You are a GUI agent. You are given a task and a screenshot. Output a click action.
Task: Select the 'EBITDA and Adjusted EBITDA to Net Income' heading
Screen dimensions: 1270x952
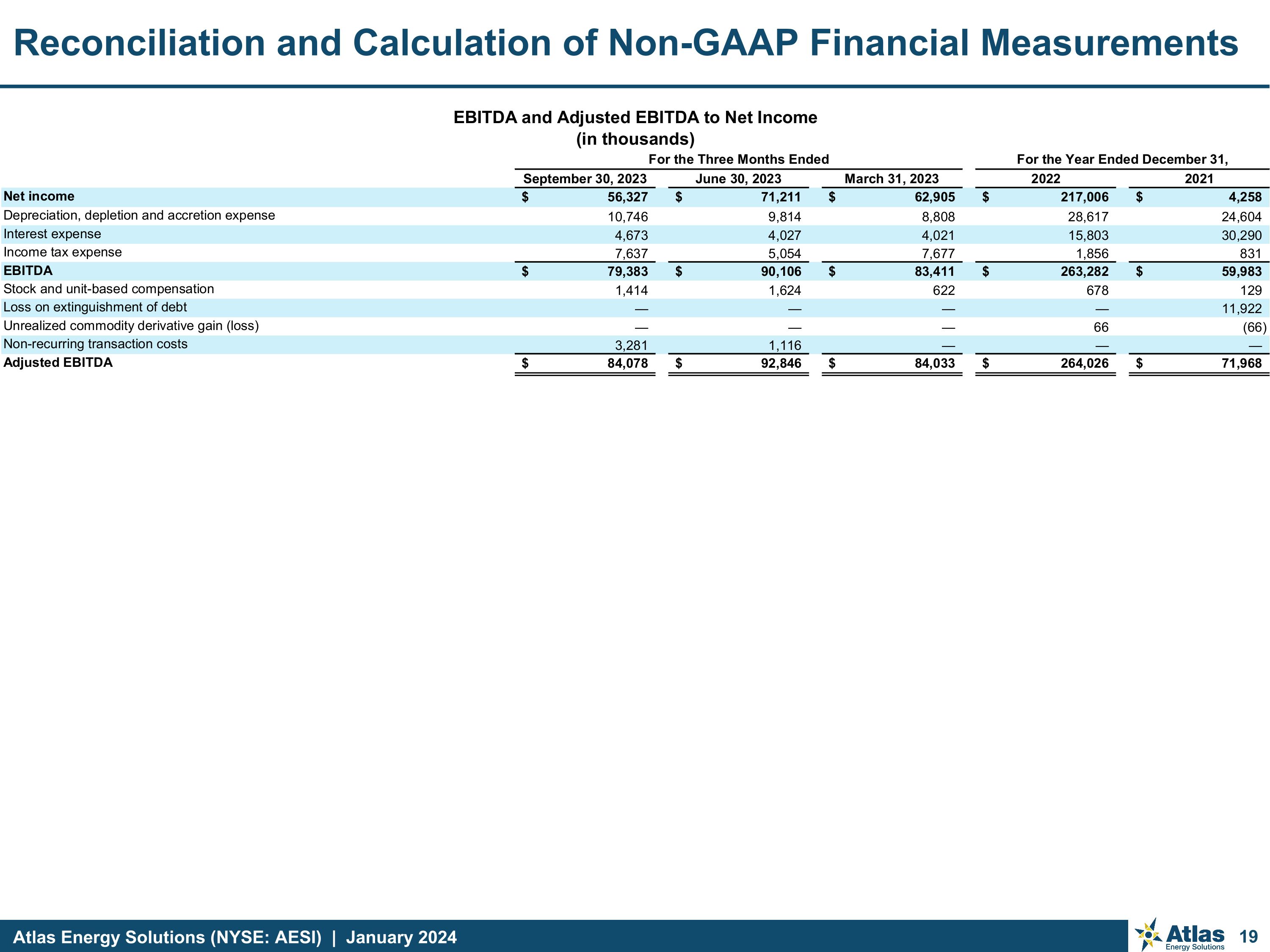635,118
